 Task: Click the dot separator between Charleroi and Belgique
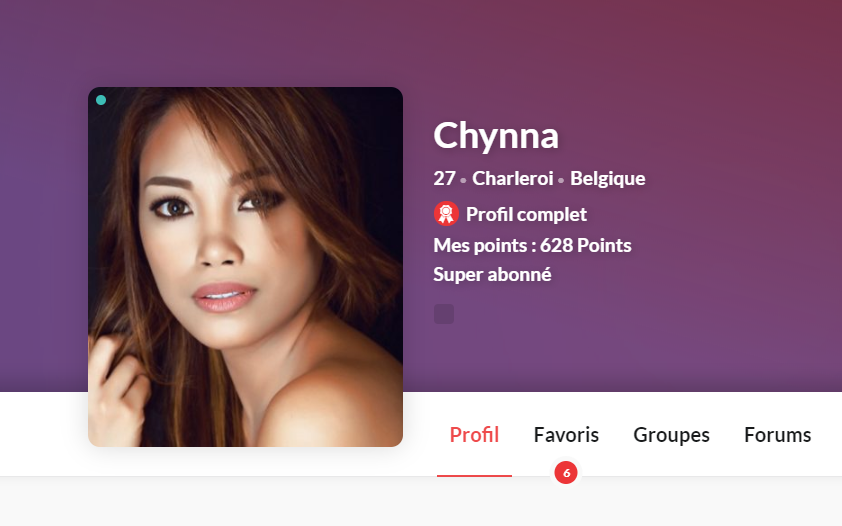561,181
